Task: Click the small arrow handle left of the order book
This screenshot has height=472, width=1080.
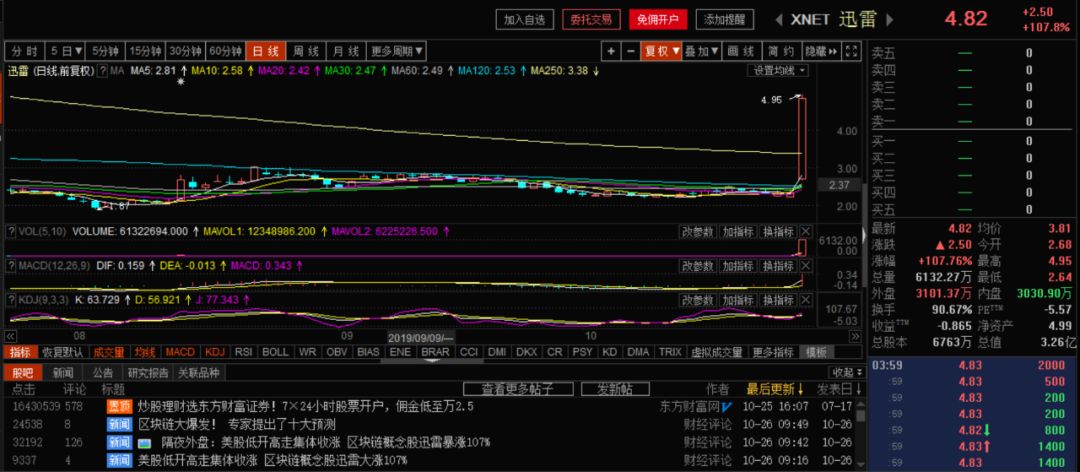Action: 865,236
